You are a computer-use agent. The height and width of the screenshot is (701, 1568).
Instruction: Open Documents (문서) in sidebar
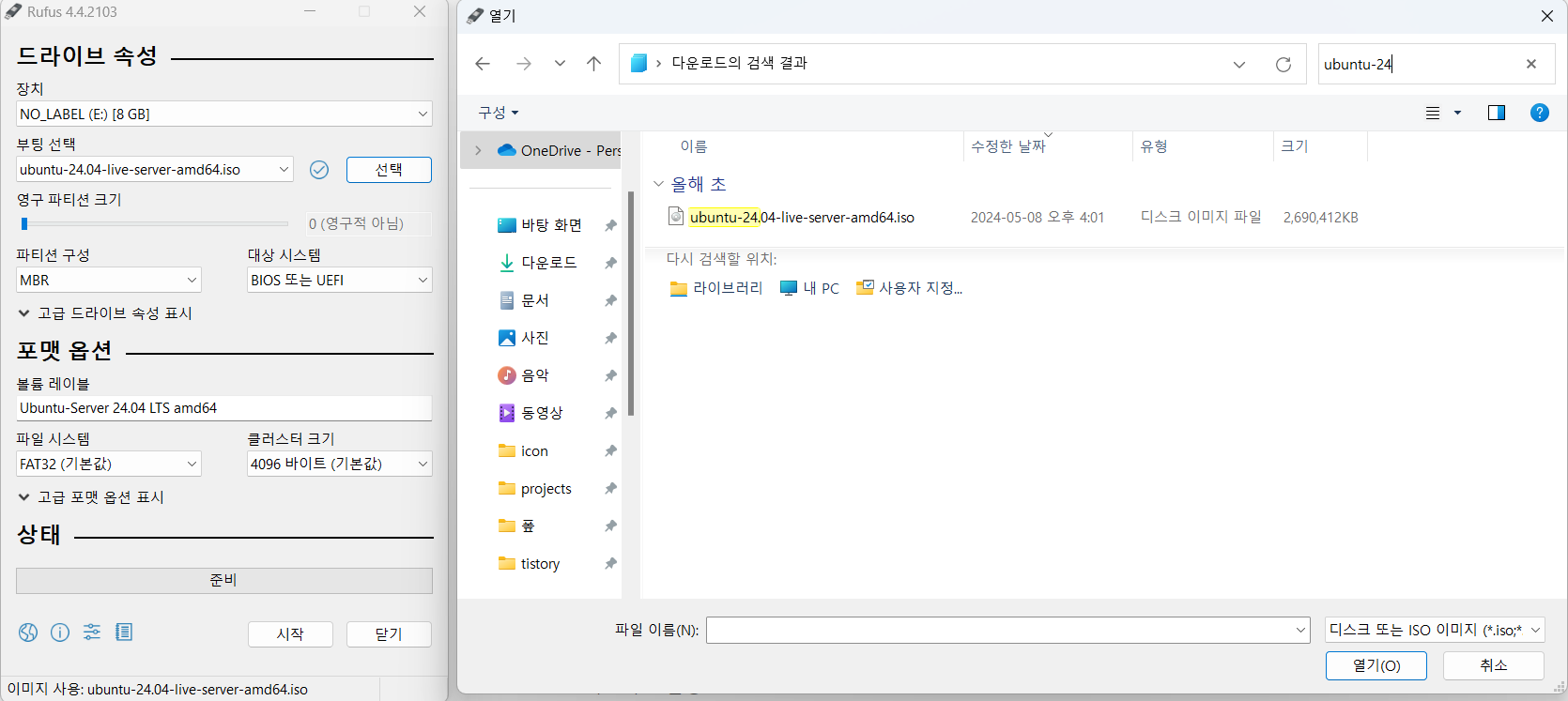(x=524, y=300)
